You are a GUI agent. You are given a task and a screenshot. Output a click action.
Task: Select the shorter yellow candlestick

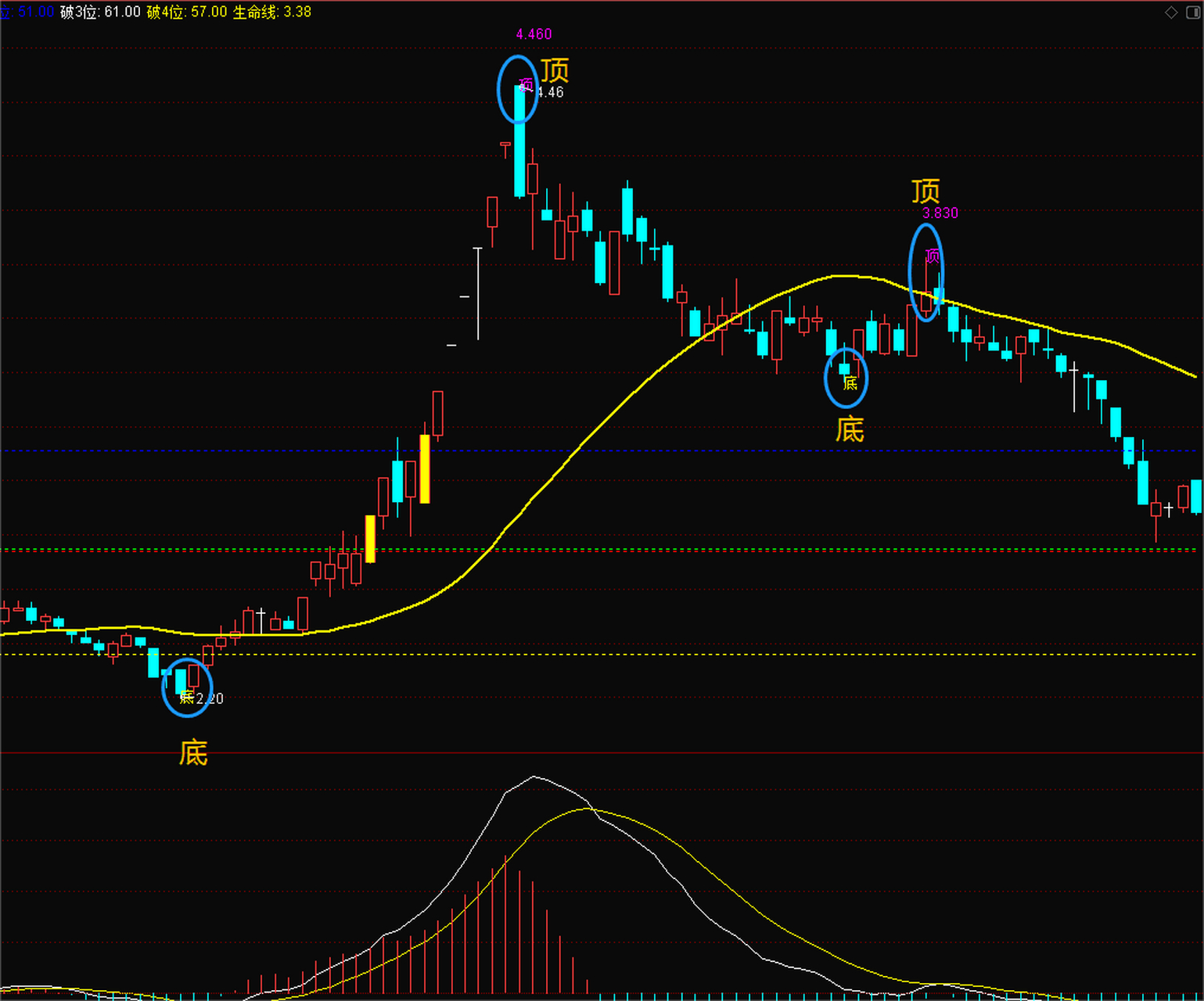370,538
